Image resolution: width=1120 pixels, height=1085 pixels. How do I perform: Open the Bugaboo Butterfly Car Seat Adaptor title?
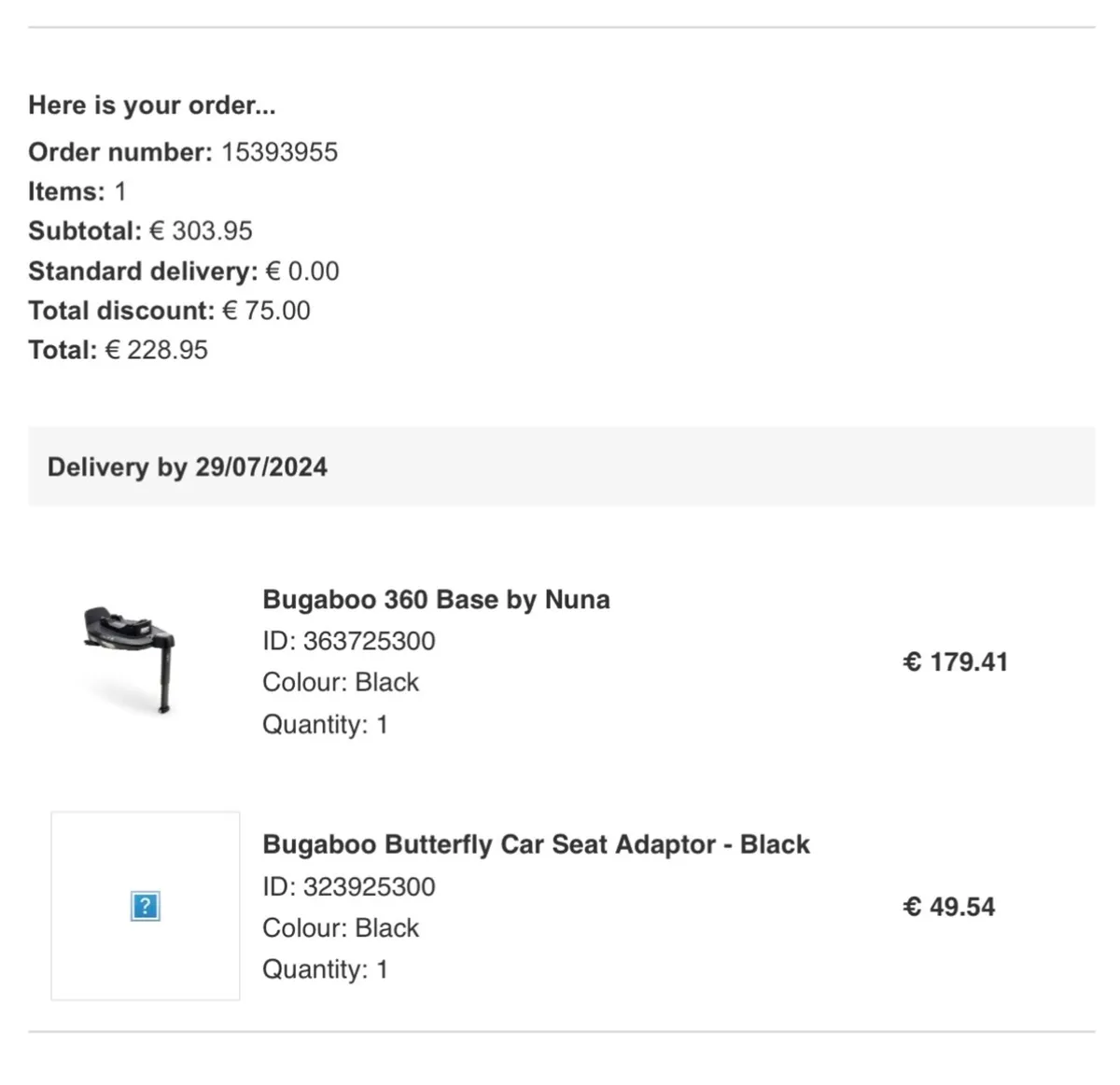tap(536, 844)
